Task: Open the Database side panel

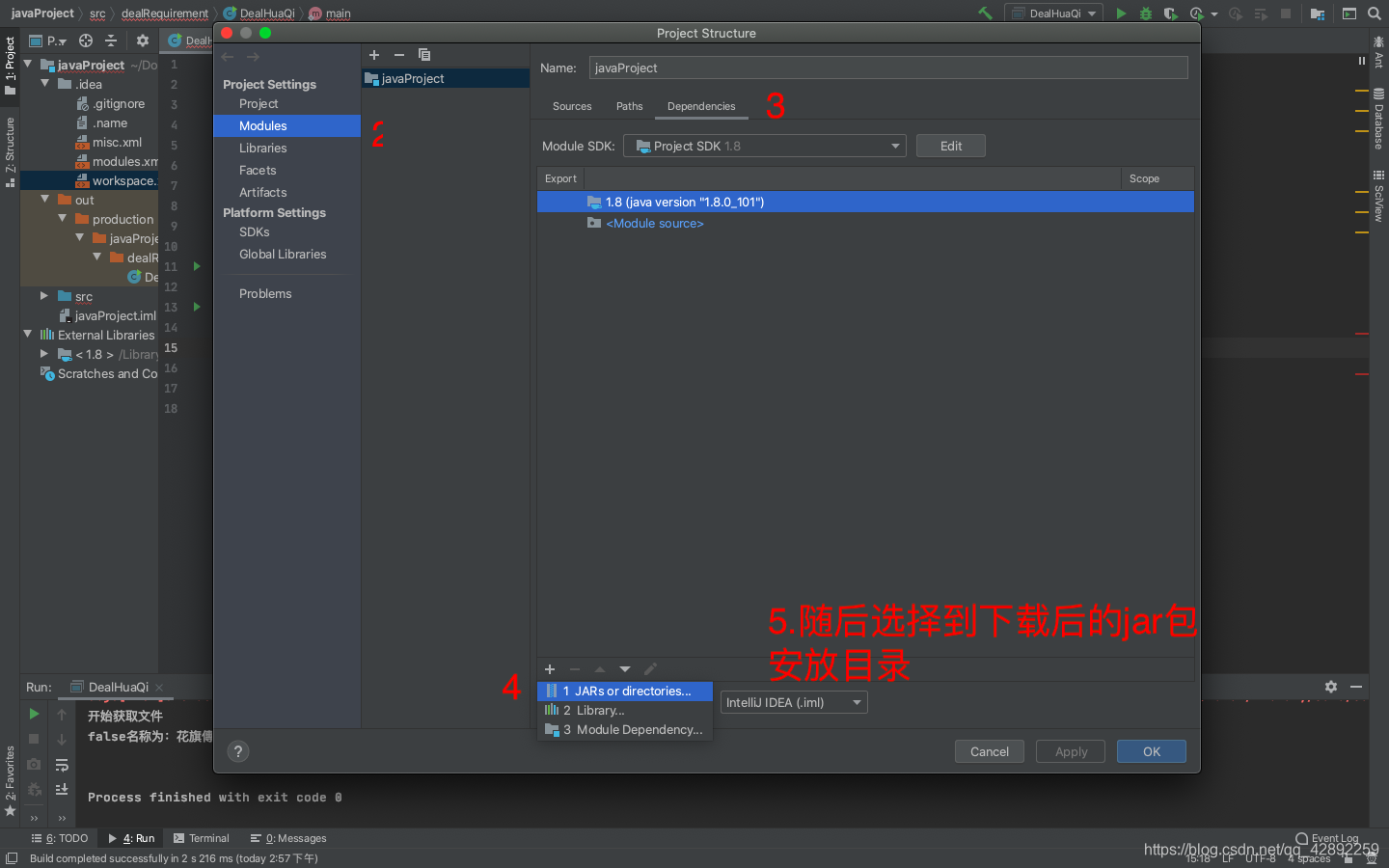Action: (x=1378, y=120)
